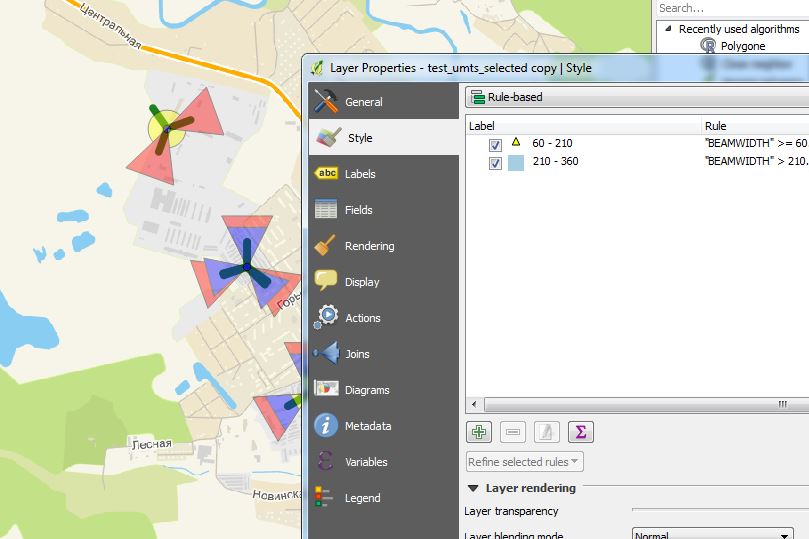This screenshot has height=539, width=809.
Task: Click the Actions gear icon
Action: (x=326, y=318)
